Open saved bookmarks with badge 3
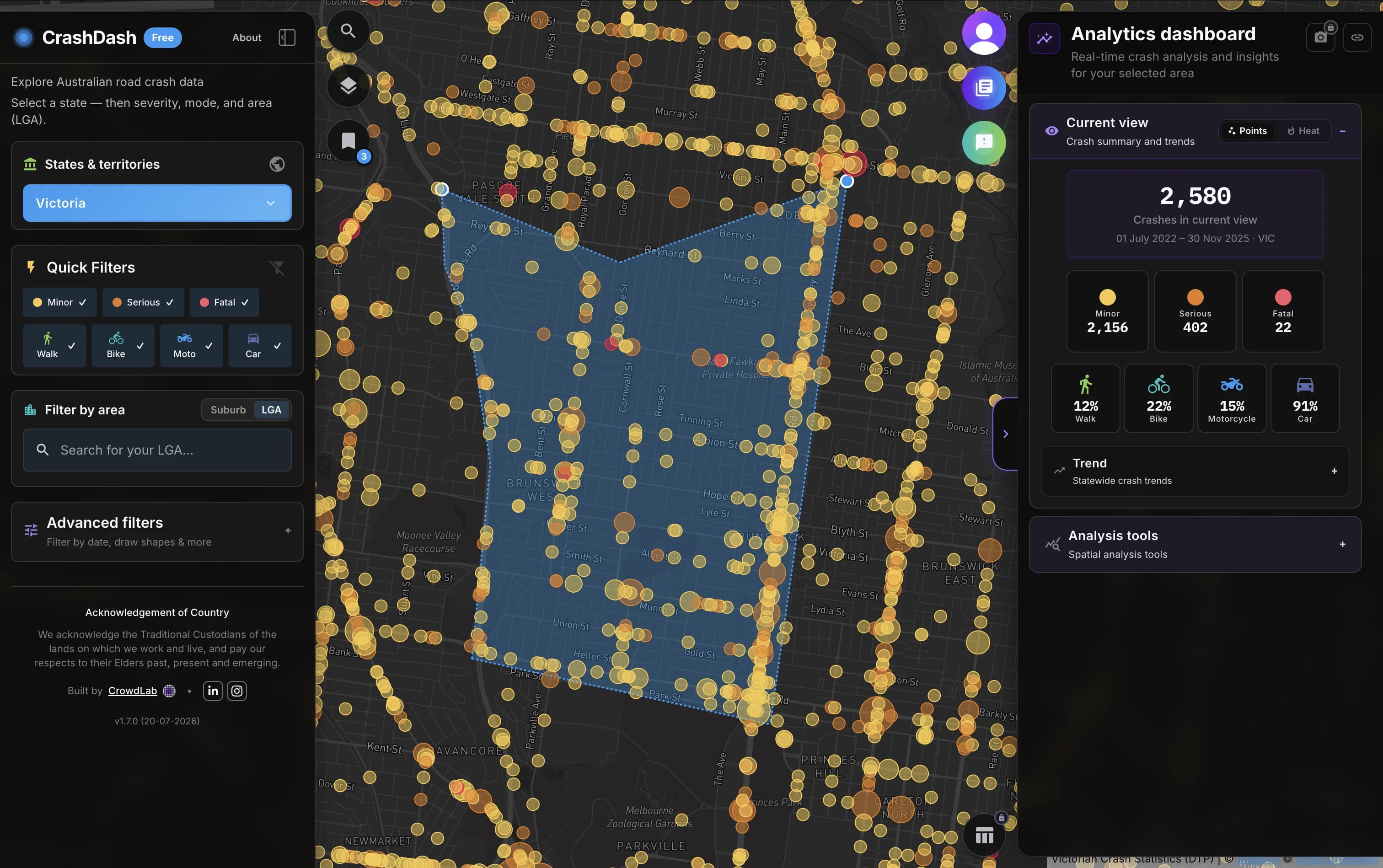Screen dimensions: 1383x868 [348, 141]
